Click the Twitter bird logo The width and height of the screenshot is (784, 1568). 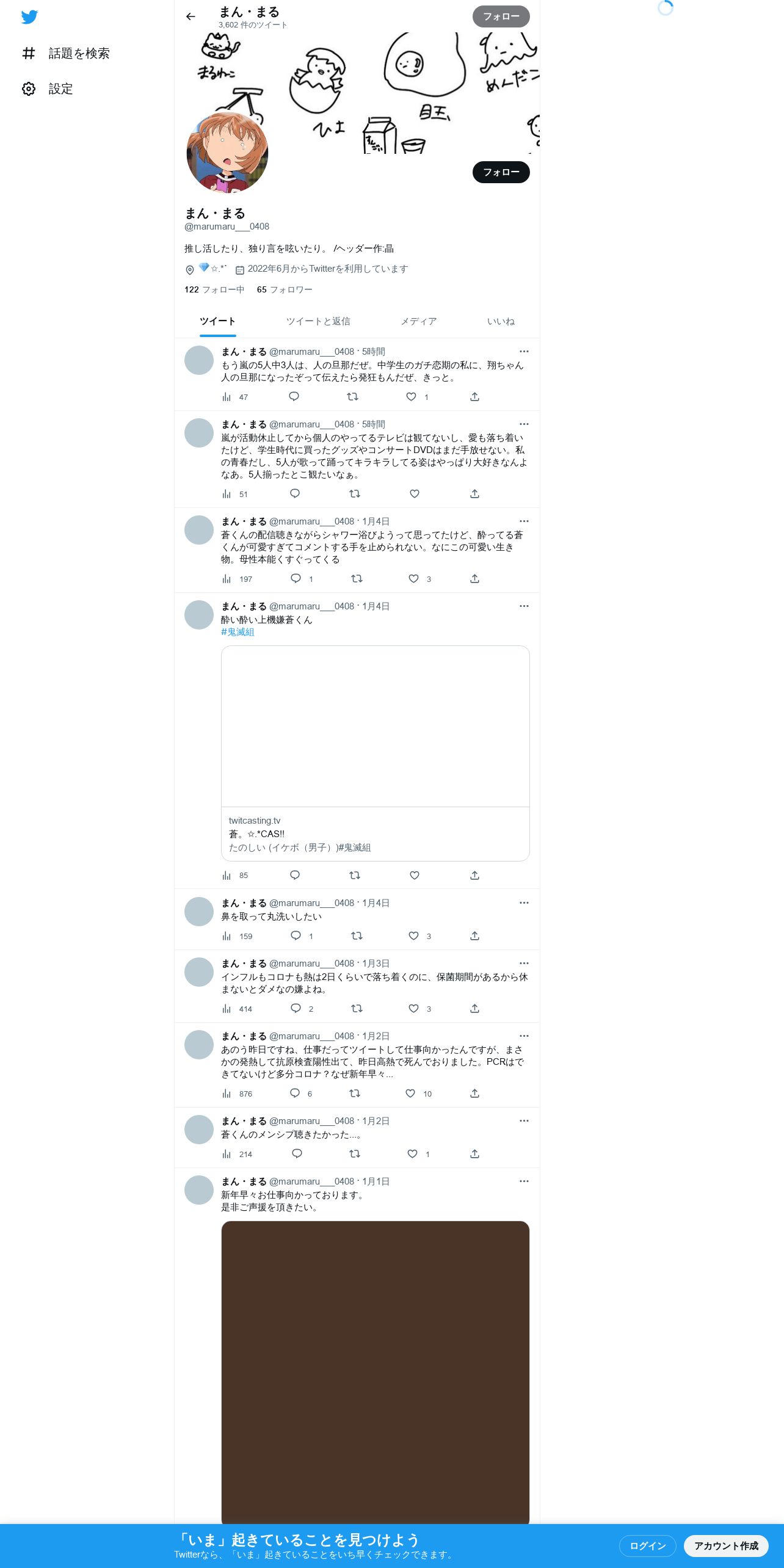[x=29, y=17]
